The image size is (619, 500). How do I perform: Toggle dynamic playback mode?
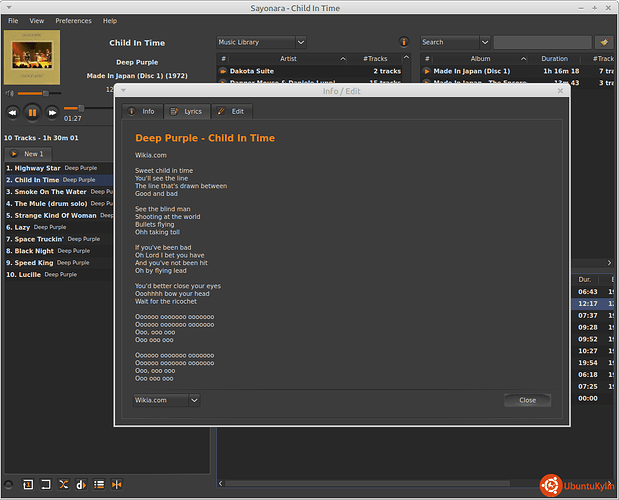[x=81, y=484]
